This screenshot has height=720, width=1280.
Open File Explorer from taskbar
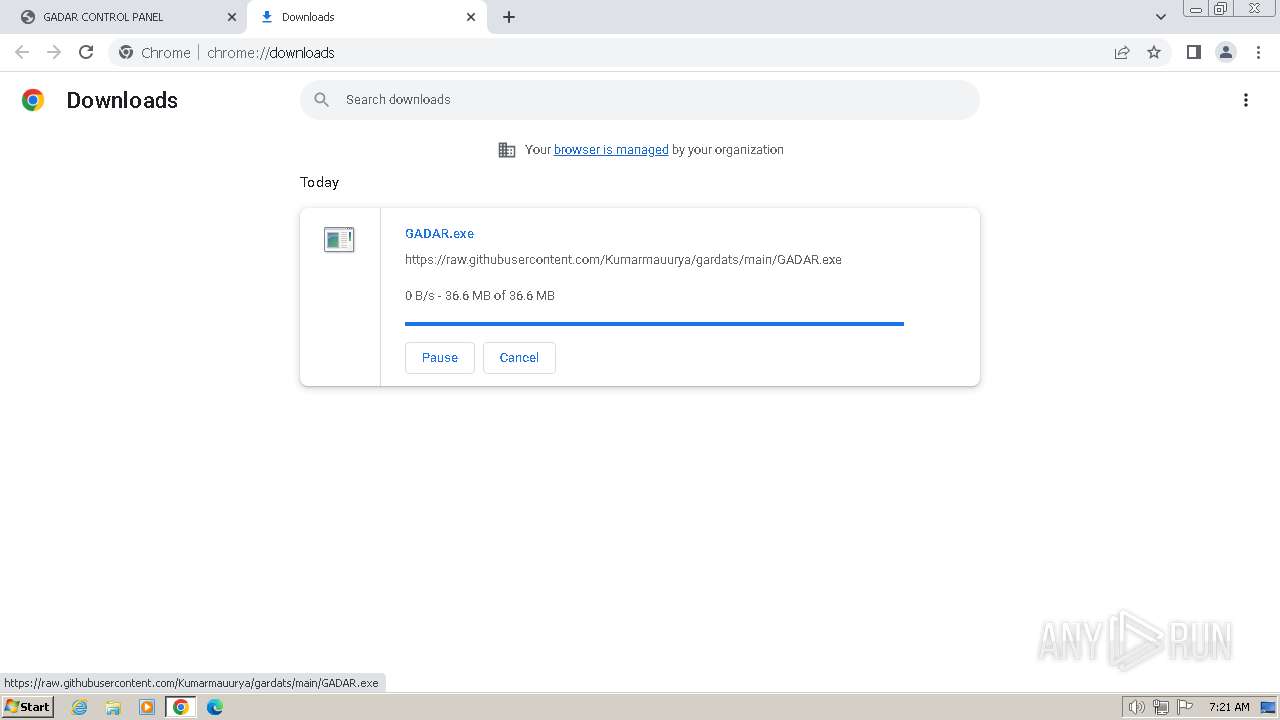113,707
